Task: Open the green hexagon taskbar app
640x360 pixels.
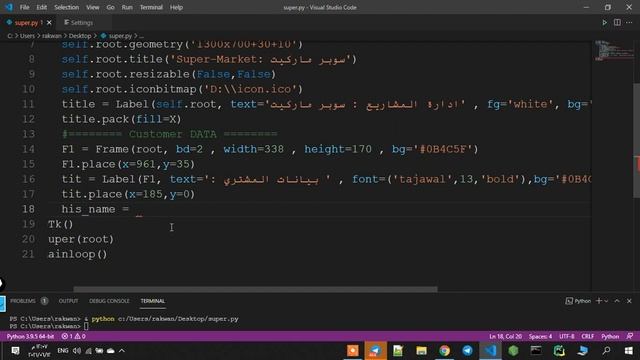Action: pos(513,351)
